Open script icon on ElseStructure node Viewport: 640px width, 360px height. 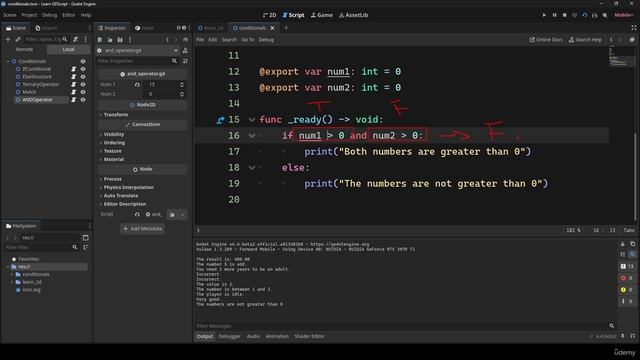click(x=74, y=76)
